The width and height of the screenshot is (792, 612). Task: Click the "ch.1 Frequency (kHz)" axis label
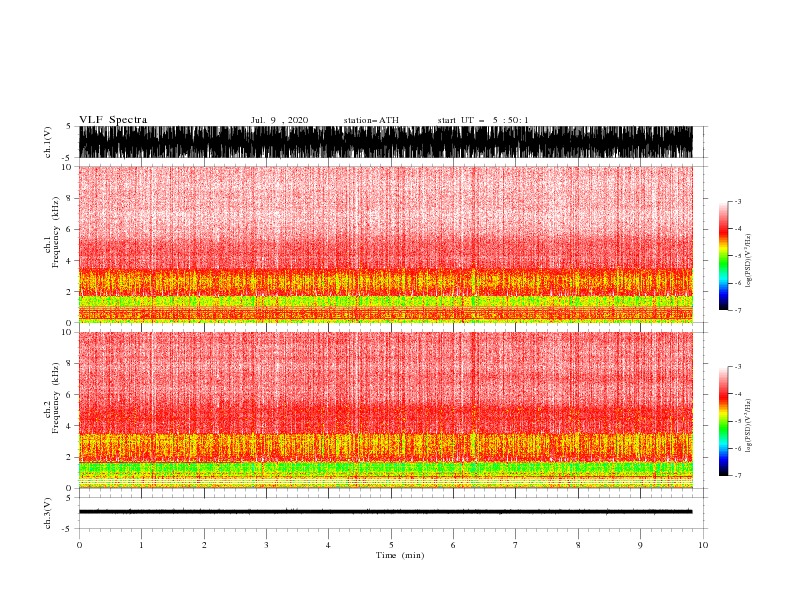(52, 232)
